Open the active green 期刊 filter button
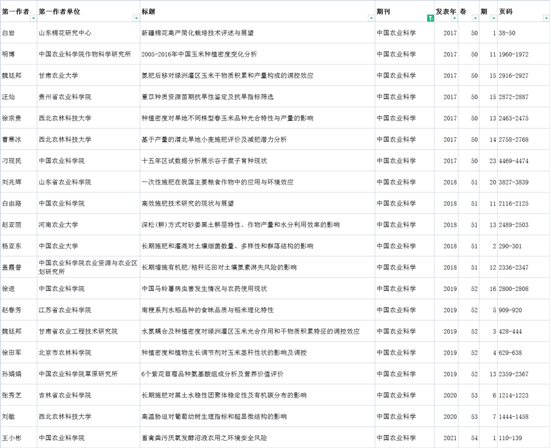Screen dimensions: 550x448 click(430, 18)
